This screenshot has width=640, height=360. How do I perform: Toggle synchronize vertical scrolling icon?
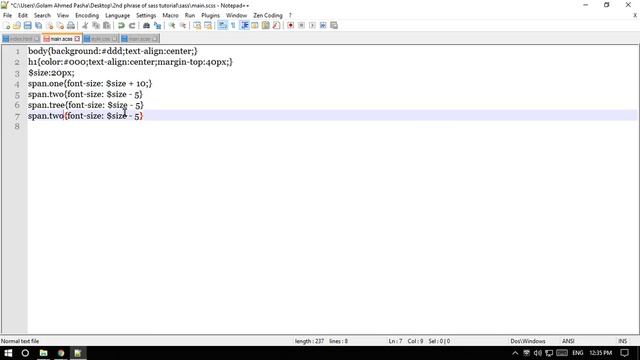[197, 25]
